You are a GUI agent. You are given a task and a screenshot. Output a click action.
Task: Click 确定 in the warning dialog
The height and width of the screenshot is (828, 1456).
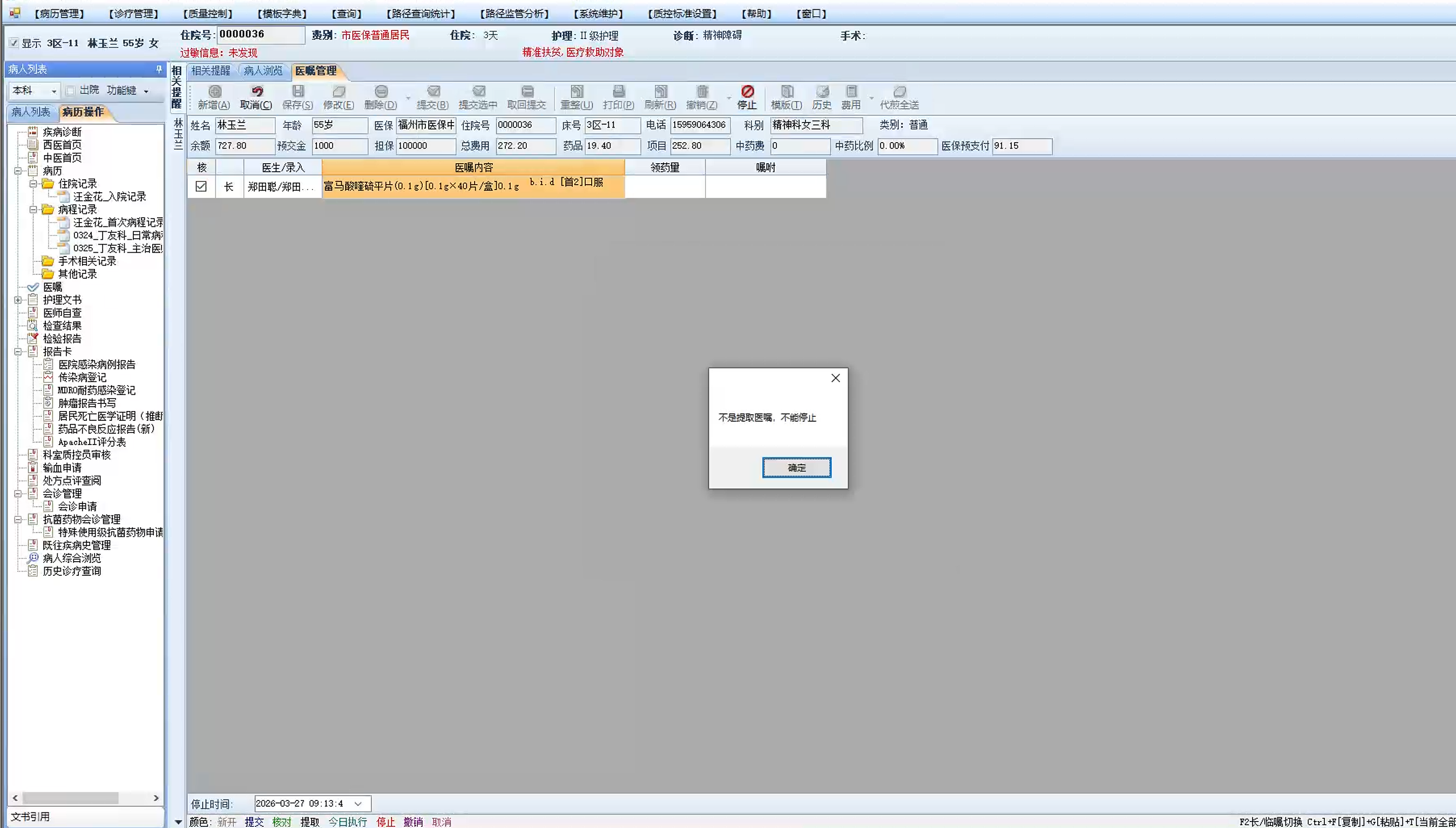[796, 467]
